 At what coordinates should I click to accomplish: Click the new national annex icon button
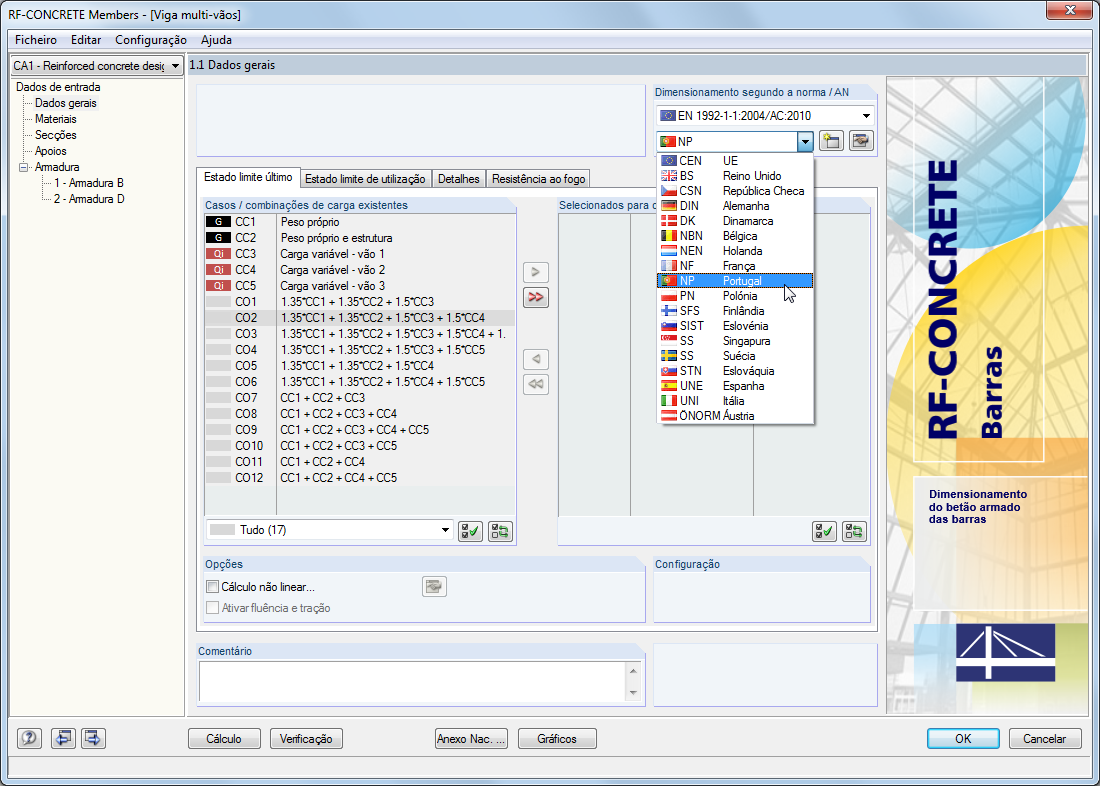(x=831, y=141)
